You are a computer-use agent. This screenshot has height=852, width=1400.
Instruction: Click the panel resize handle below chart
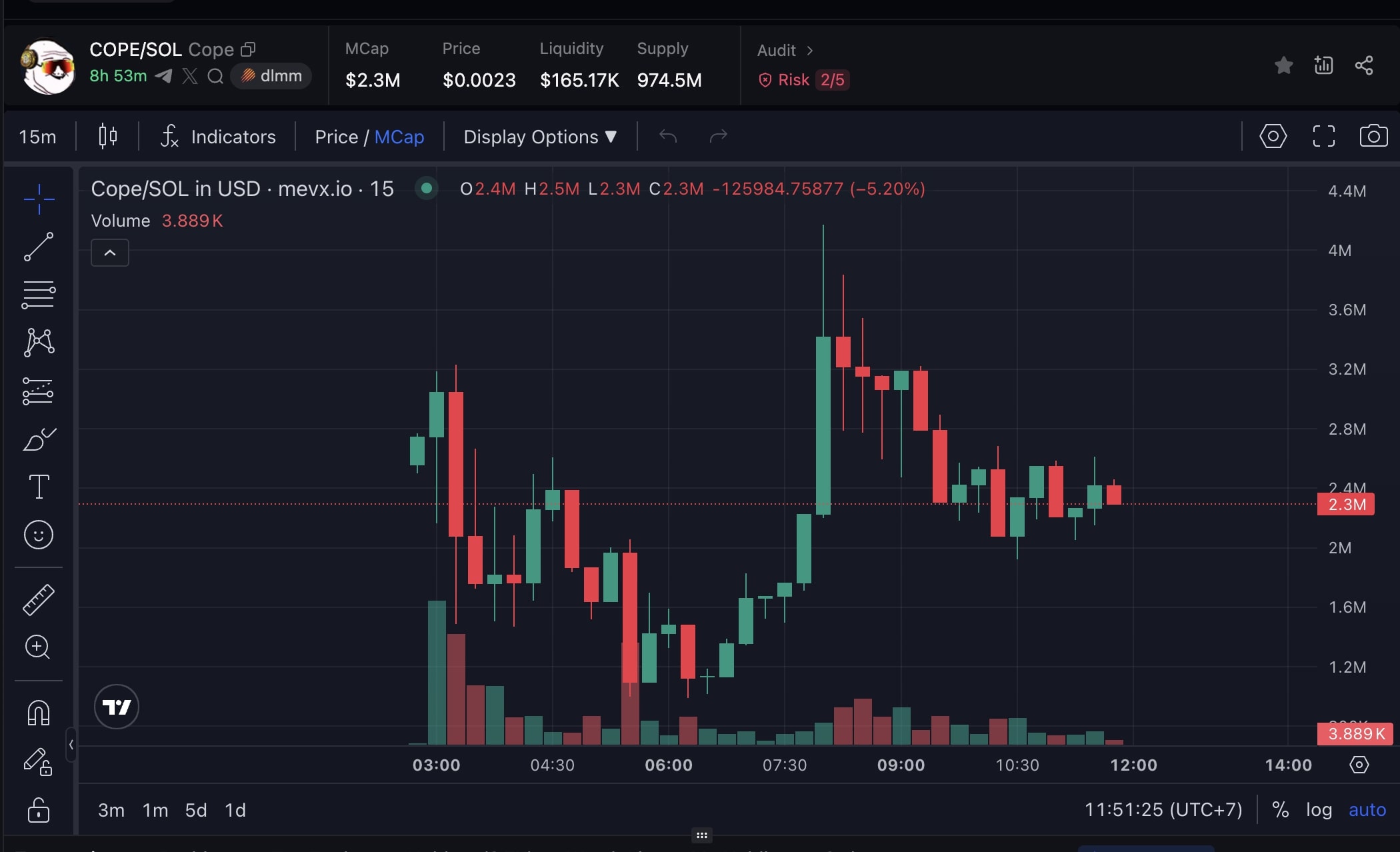tap(701, 835)
